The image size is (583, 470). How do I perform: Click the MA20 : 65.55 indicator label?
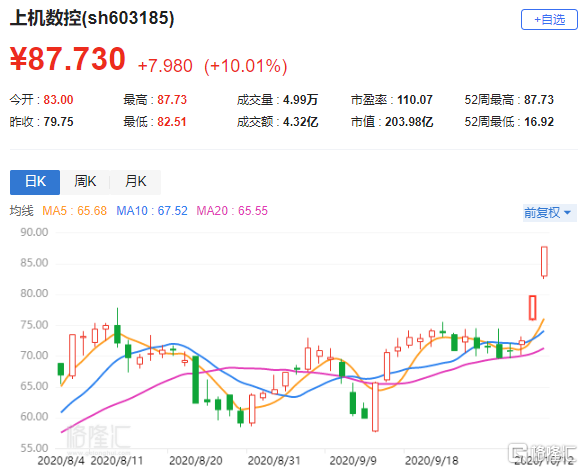coord(232,211)
